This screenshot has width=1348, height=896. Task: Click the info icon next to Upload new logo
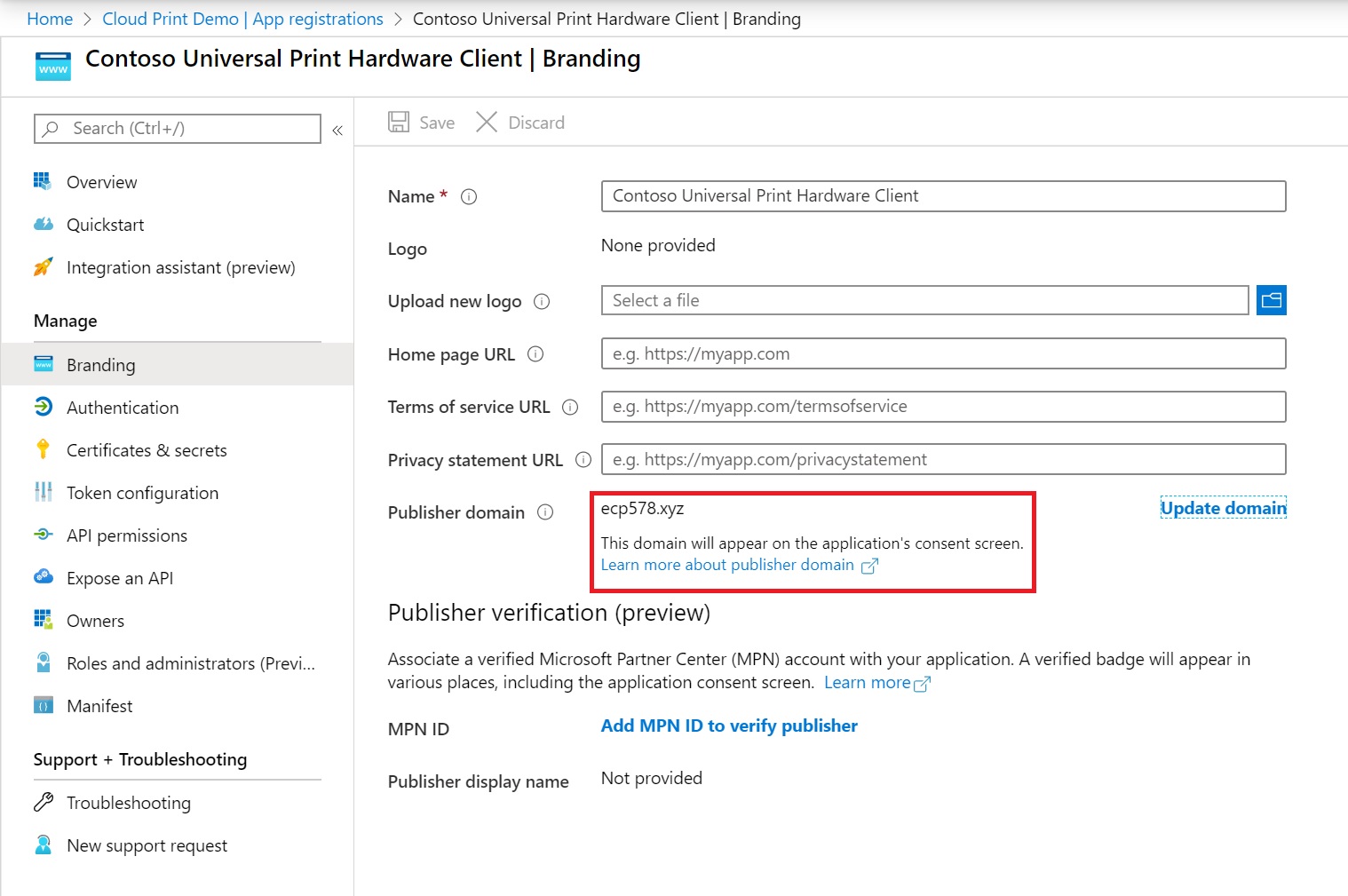[x=542, y=302]
